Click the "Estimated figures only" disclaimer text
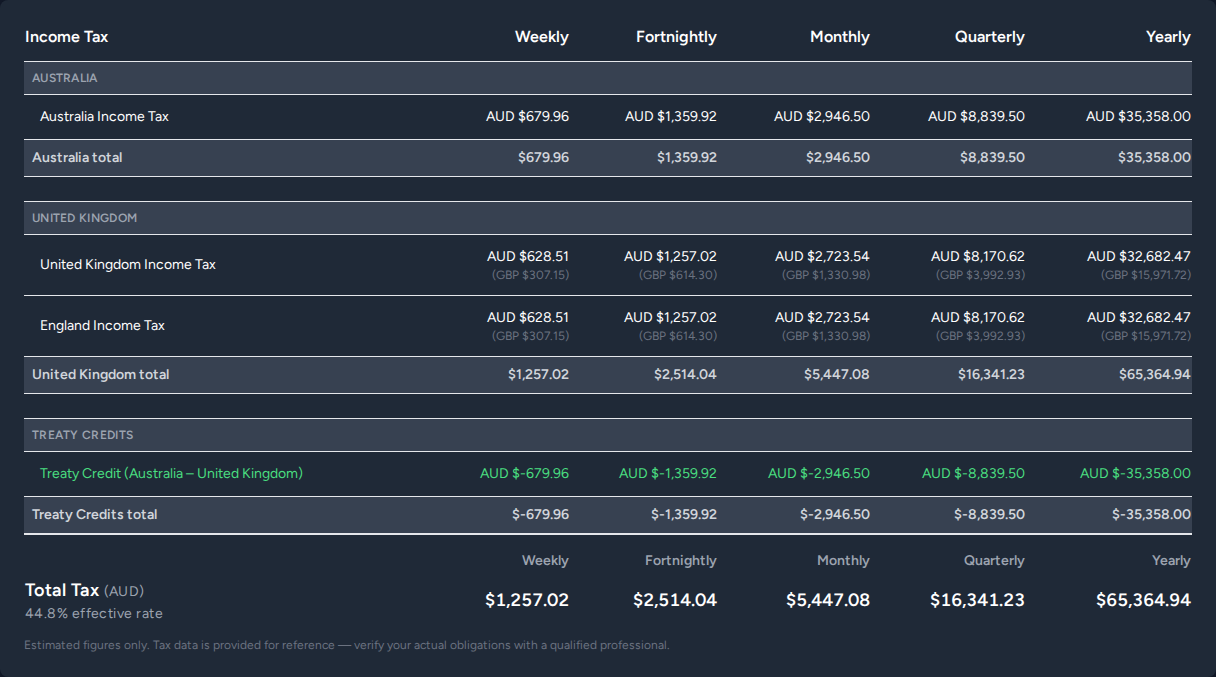 [347, 645]
